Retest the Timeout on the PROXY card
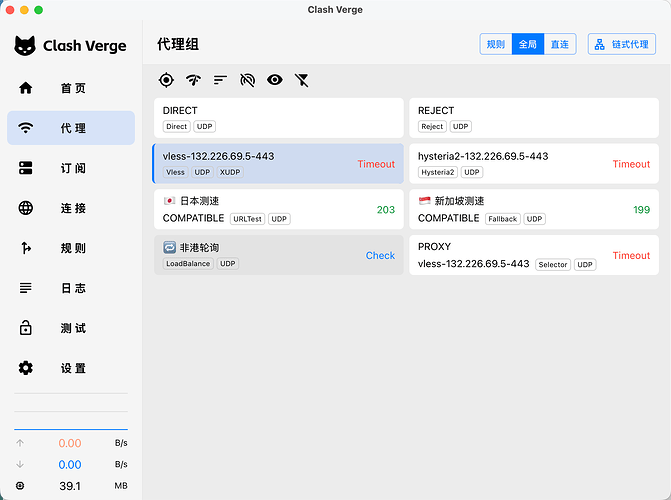 coord(631,256)
